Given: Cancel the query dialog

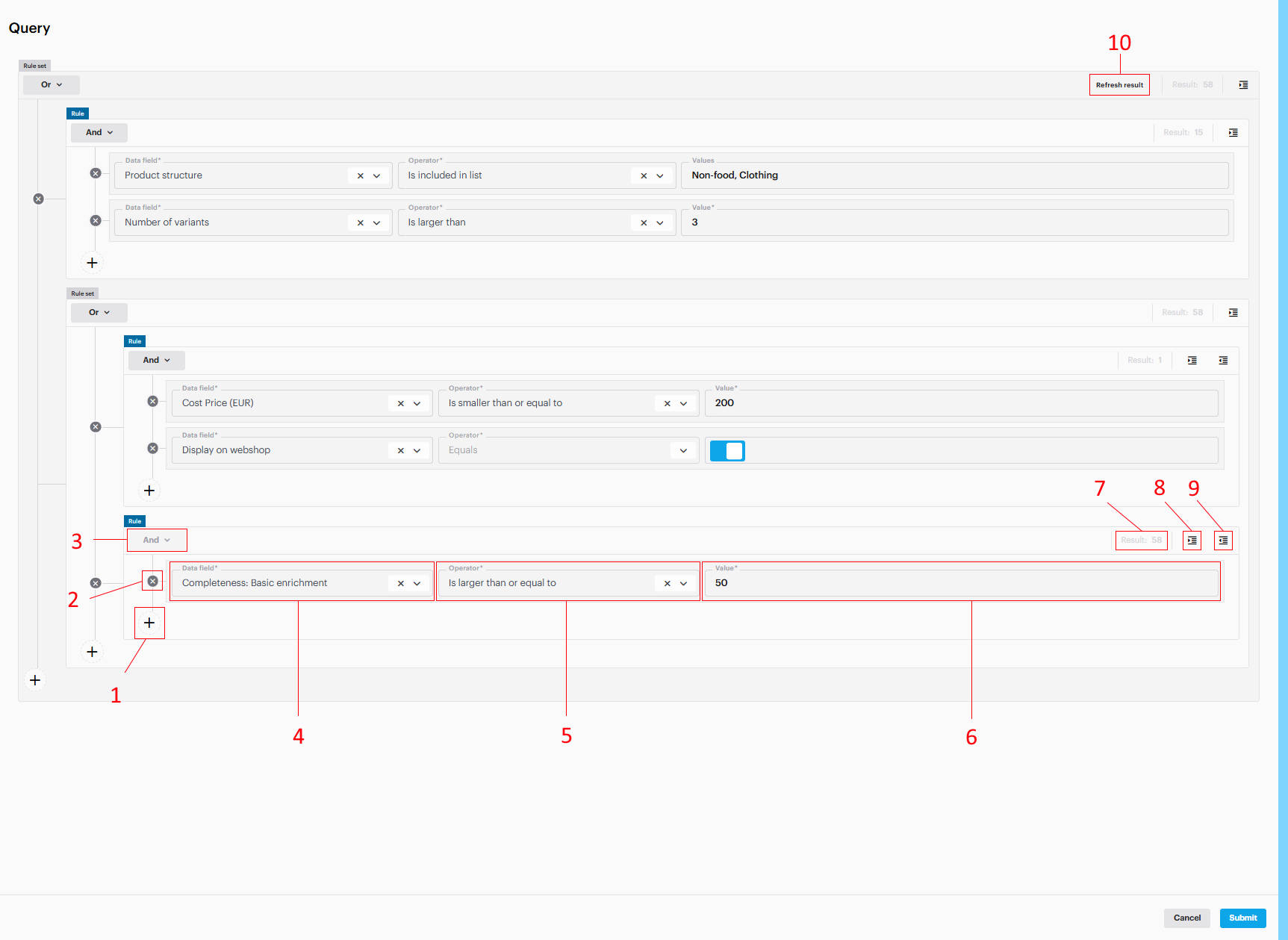Looking at the screenshot, I should pos(1186,918).
